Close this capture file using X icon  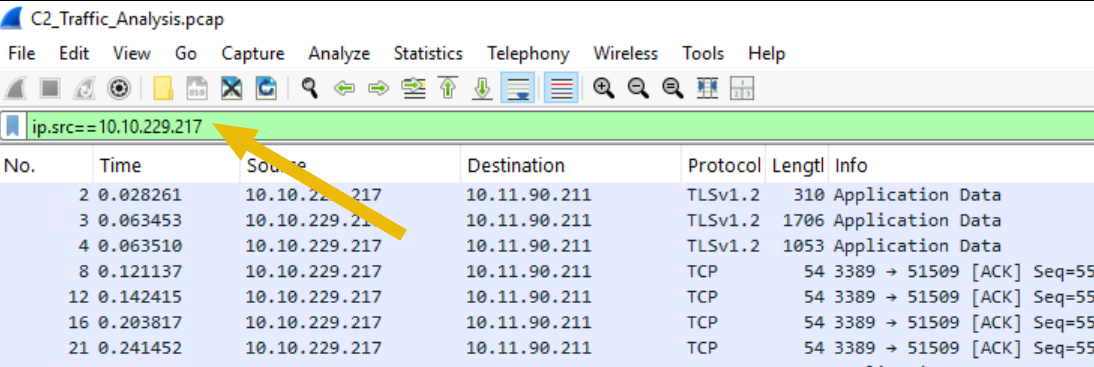point(231,88)
